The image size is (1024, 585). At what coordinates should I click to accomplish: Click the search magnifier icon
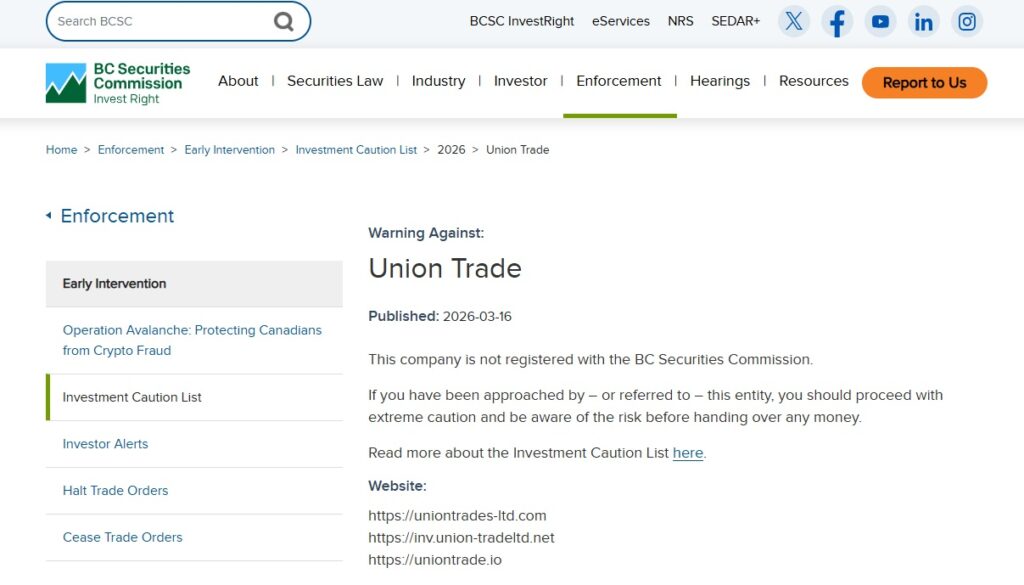point(283,20)
